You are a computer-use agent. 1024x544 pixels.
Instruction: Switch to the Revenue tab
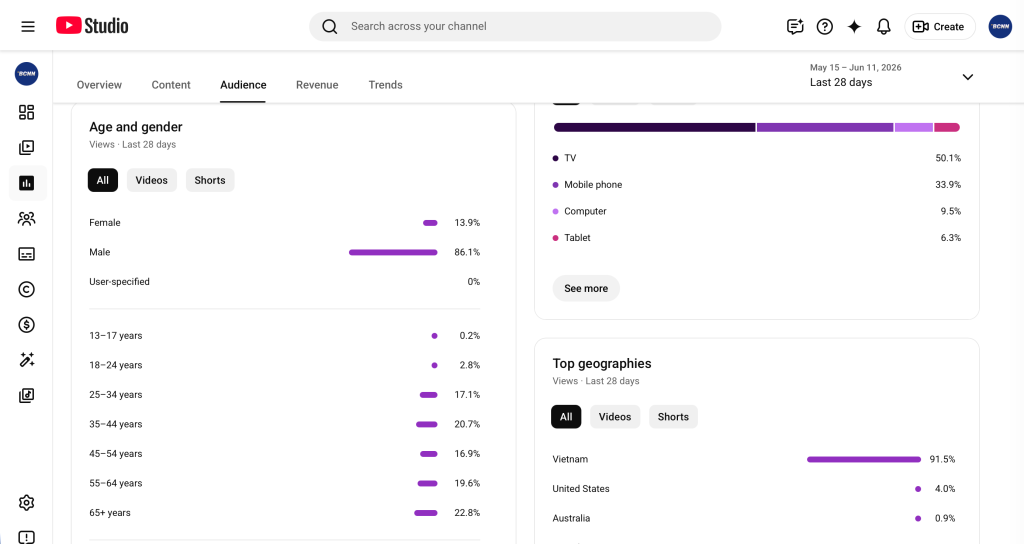[317, 85]
